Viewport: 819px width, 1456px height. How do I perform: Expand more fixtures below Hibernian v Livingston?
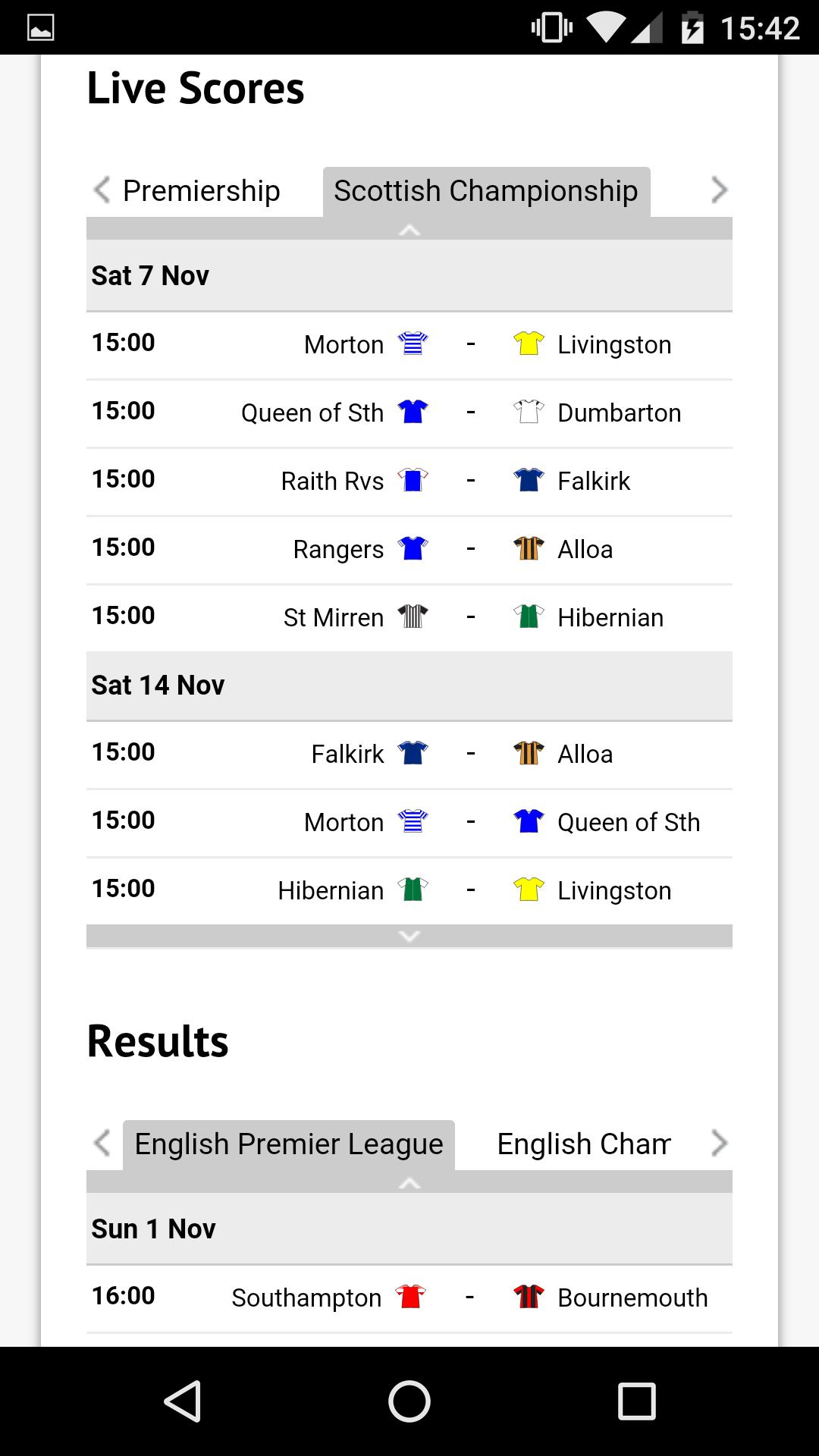(x=409, y=937)
